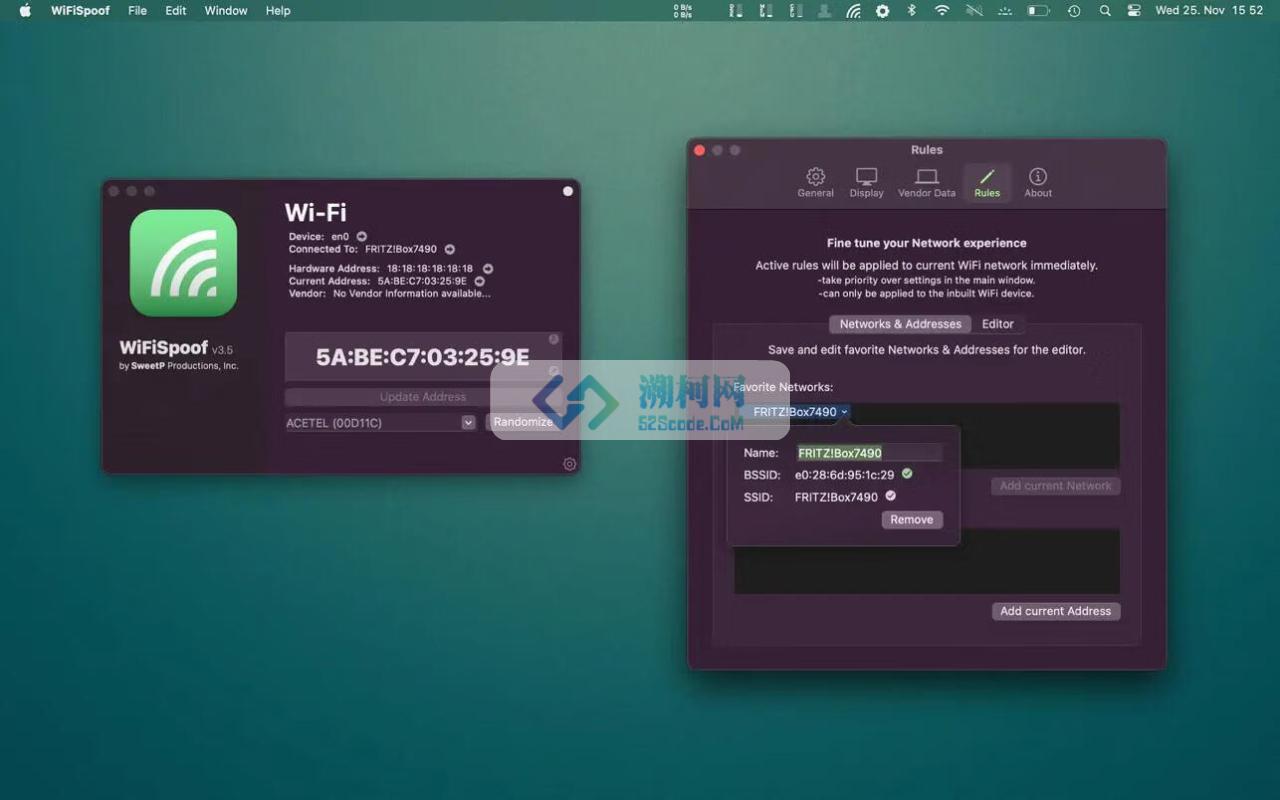Click arrow icon next to Hardware Address
The width and height of the screenshot is (1280, 800).
488,269
